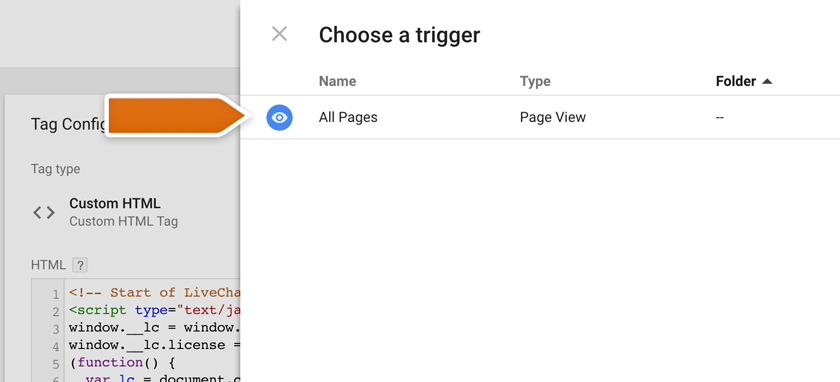Image resolution: width=840 pixels, height=382 pixels.
Task: Click the blue eye Page View icon
Action: pyautogui.click(x=279, y=117)
